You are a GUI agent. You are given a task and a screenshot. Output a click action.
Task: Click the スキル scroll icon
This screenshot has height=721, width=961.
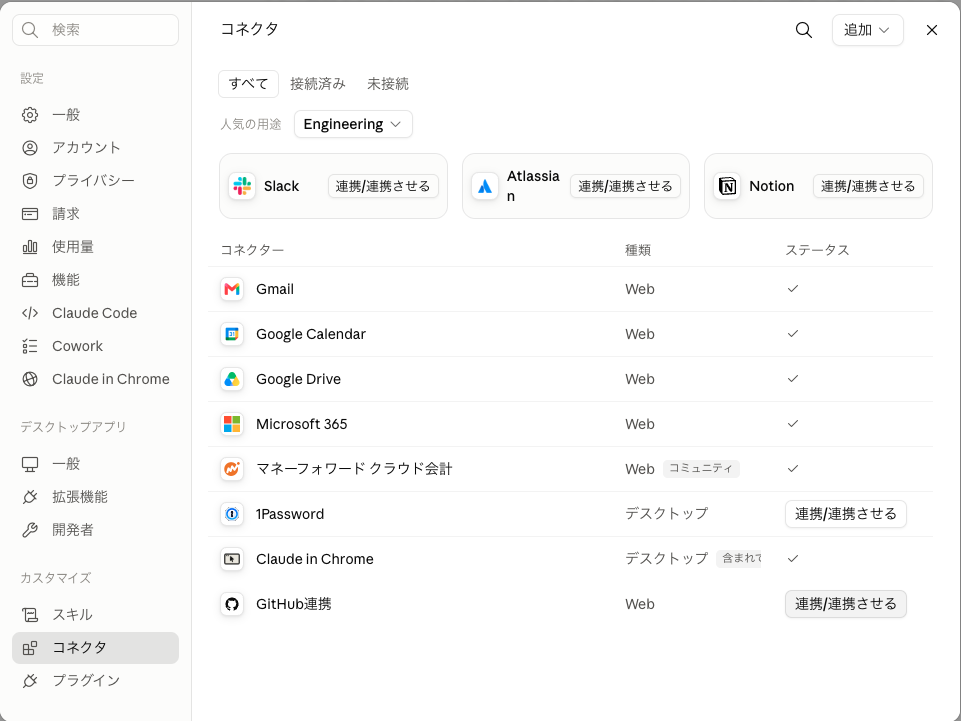(30, 615)
